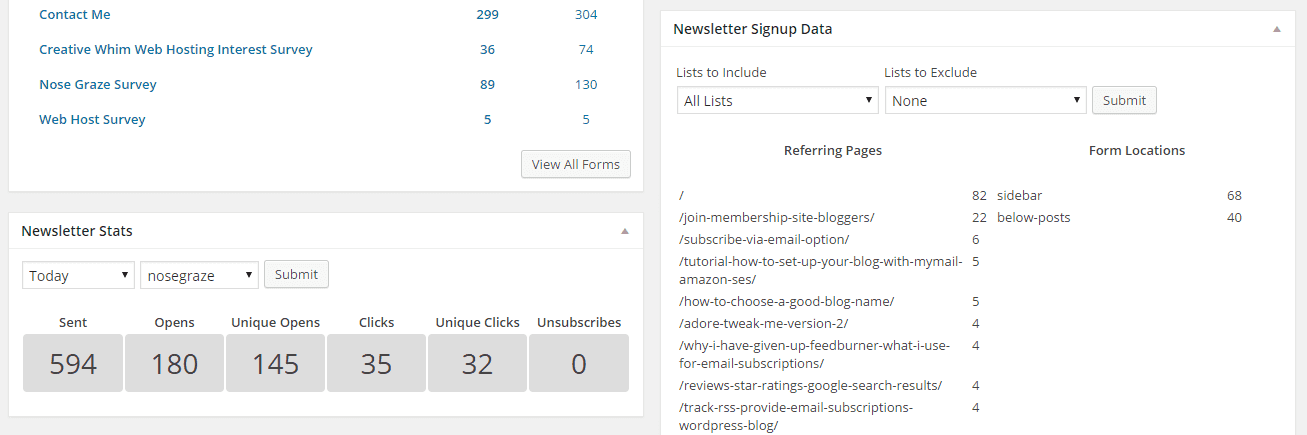This screenshot has width=1307, height=435.
Task: Collapse the Newsletter Stats panel
Action: (625, 231)
